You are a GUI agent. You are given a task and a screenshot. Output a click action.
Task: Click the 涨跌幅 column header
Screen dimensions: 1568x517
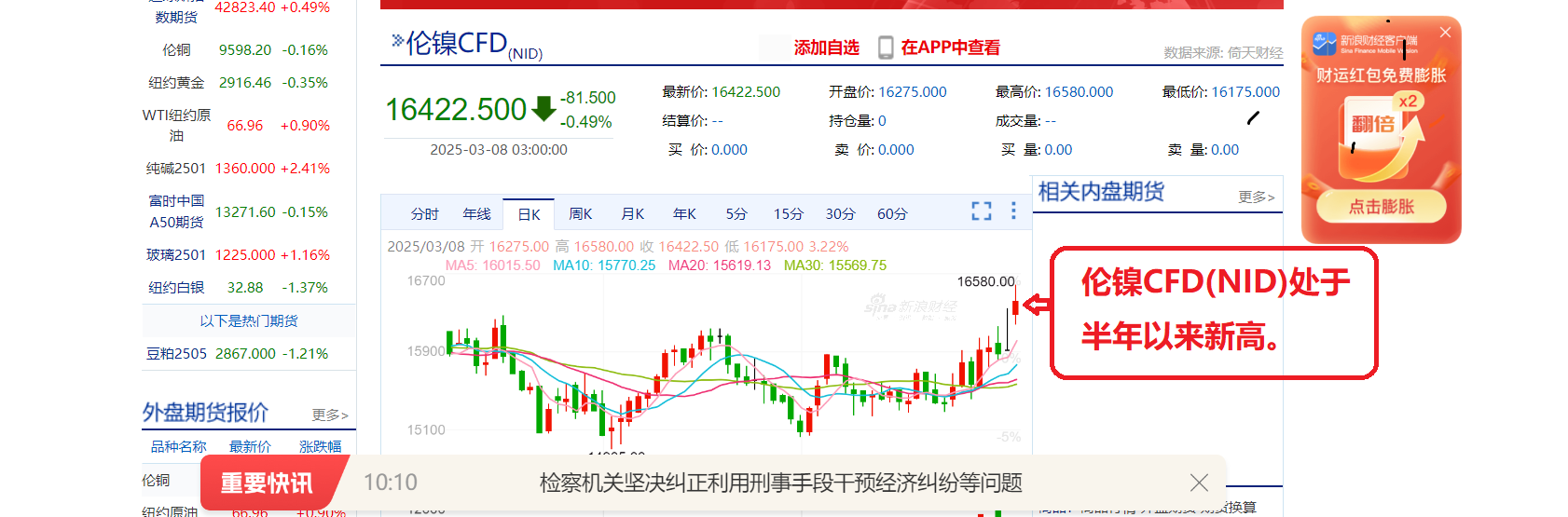pyautogui.click(x=320, y=447)
